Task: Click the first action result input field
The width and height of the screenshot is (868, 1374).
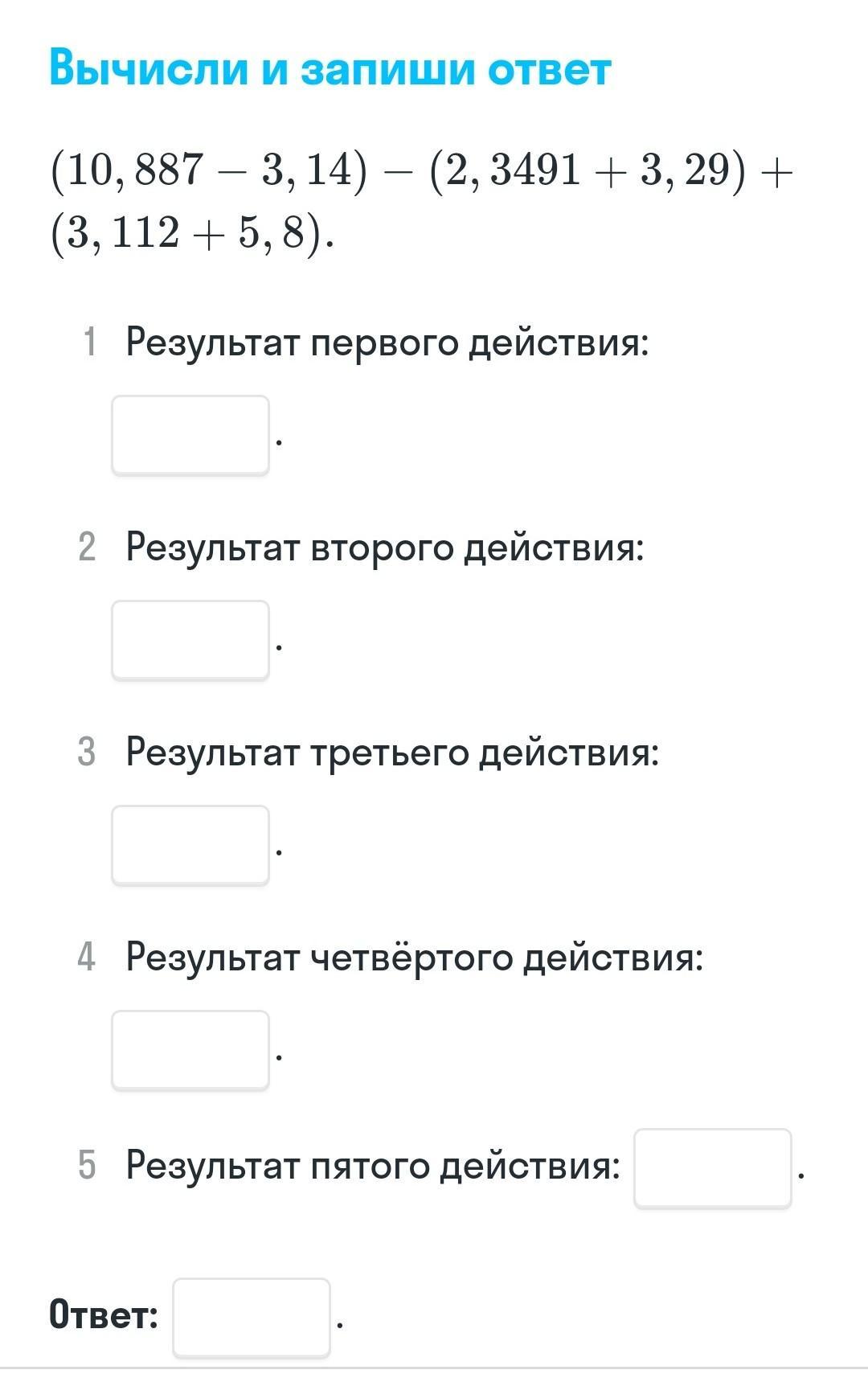Action: coord(190,434)
